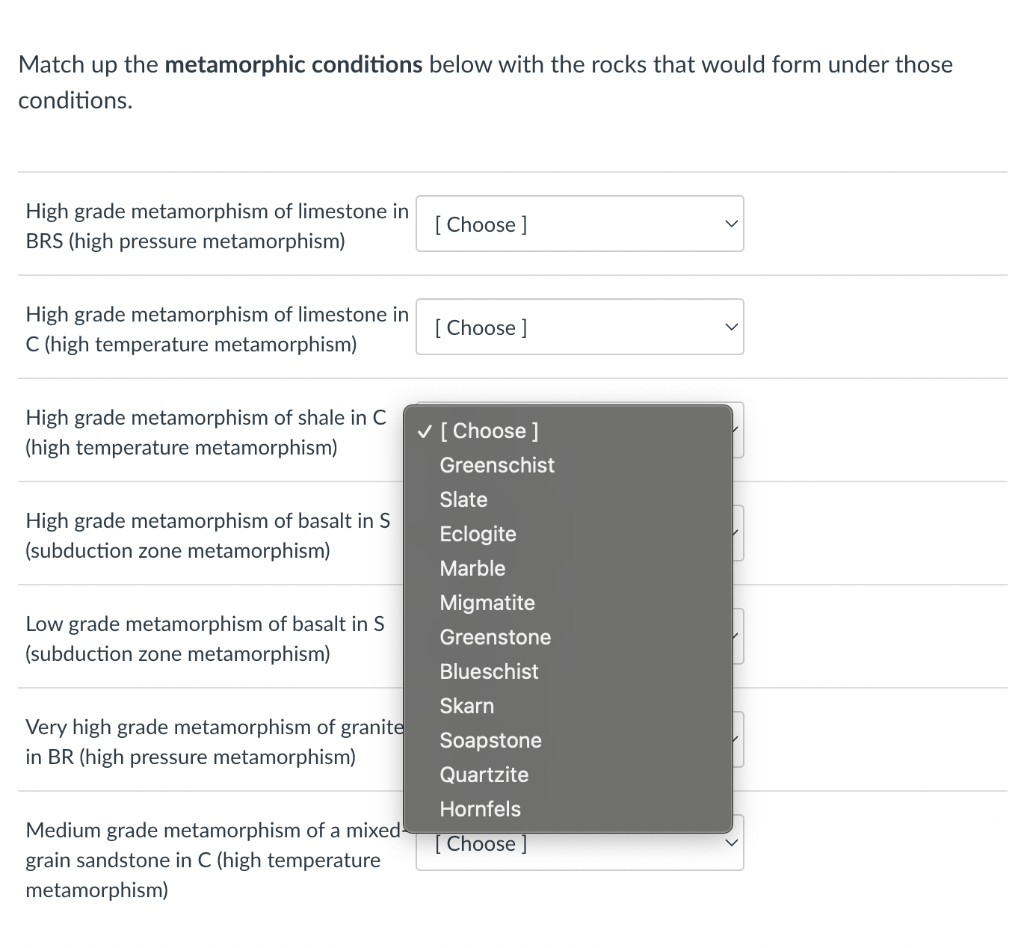Select Marble in the dropdown options
The image size is (1024, 948).
473,568
